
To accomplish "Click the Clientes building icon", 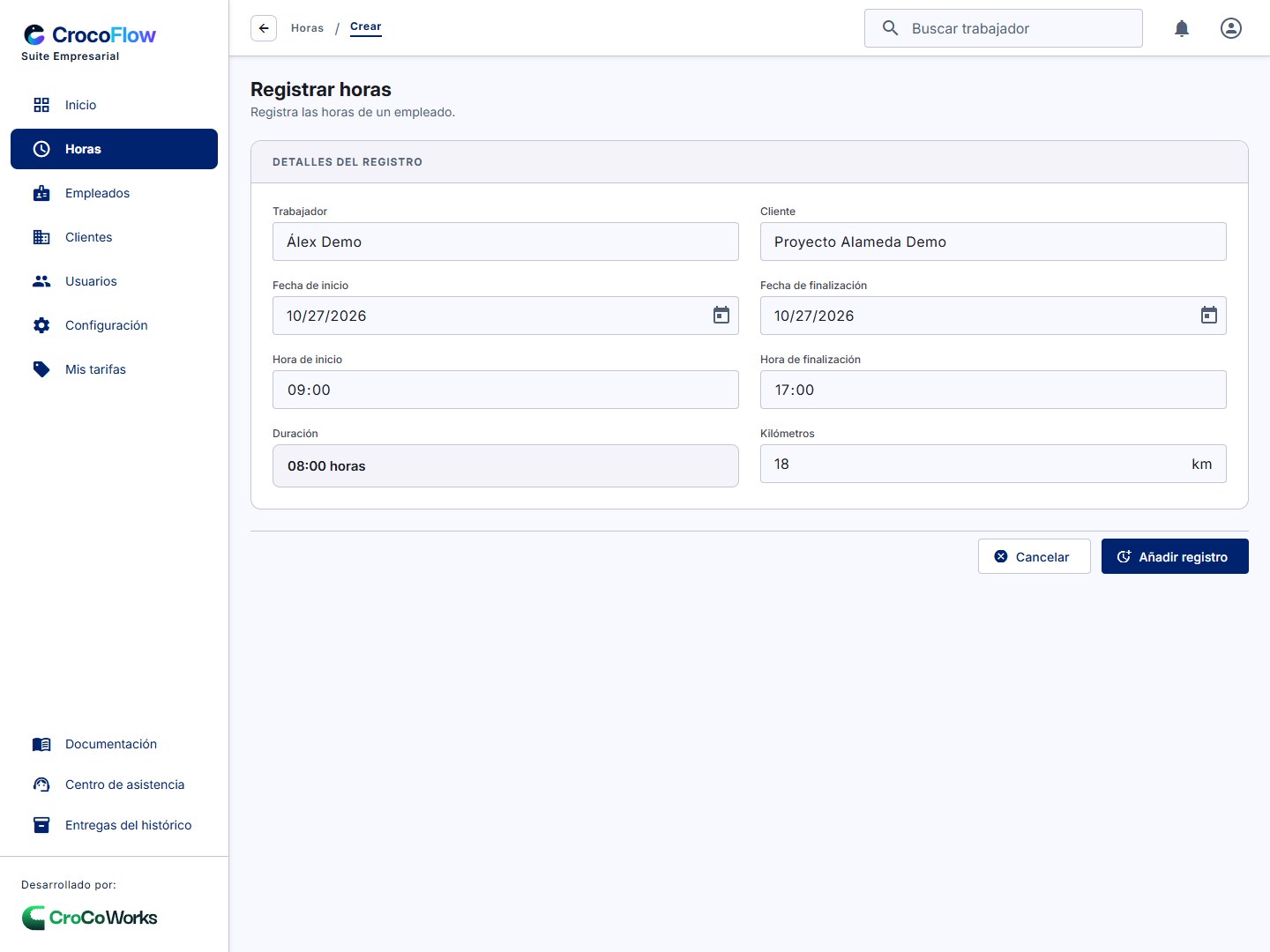I will [x=41, y=237].
